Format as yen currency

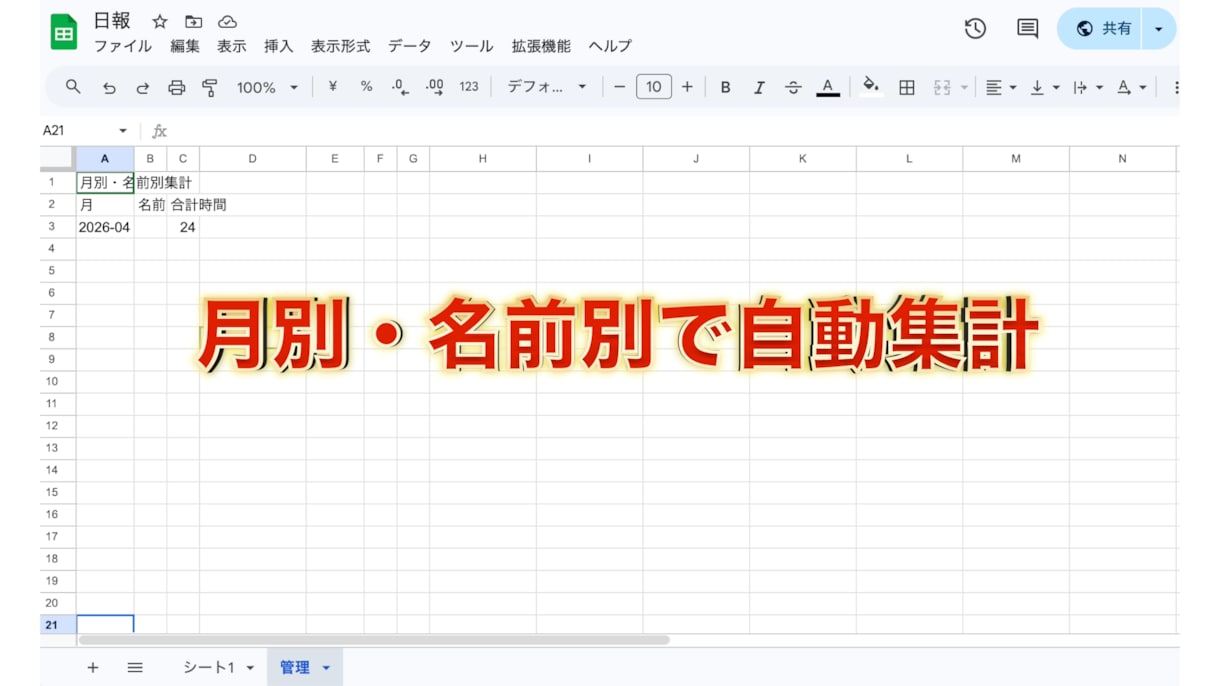(x=333, y=87)
